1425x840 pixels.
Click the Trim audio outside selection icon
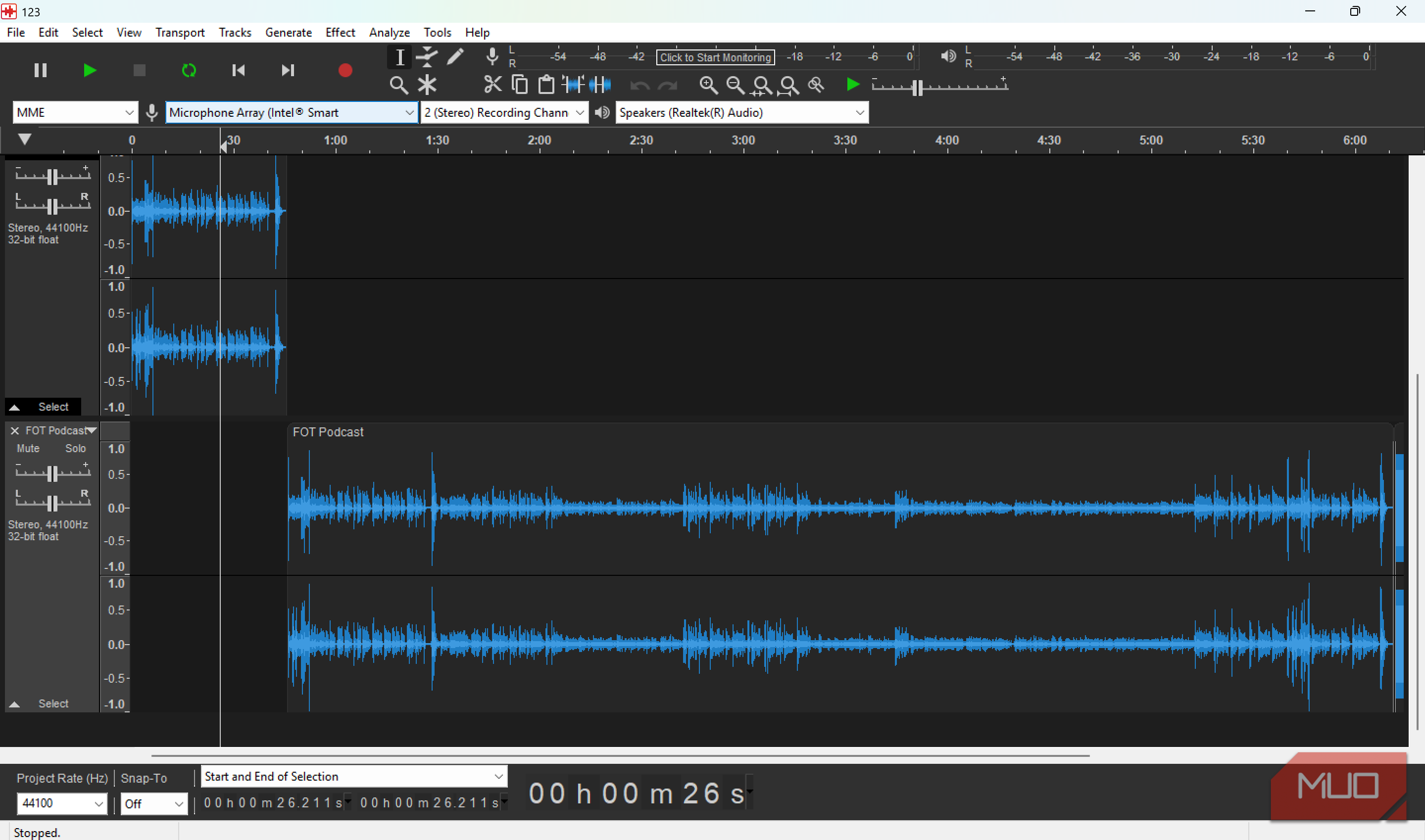pos(573,85)
